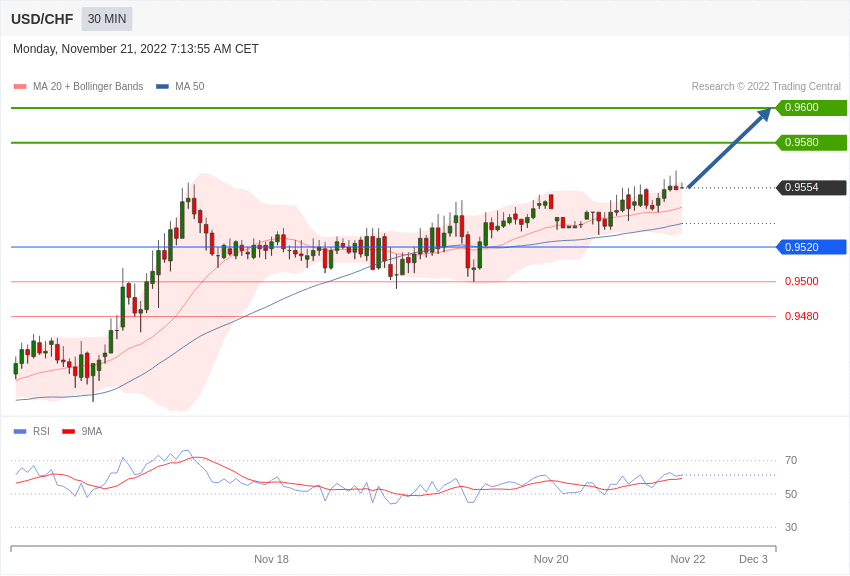
Task: Select the MA 50 legend label
Action: tap(190, 87)
